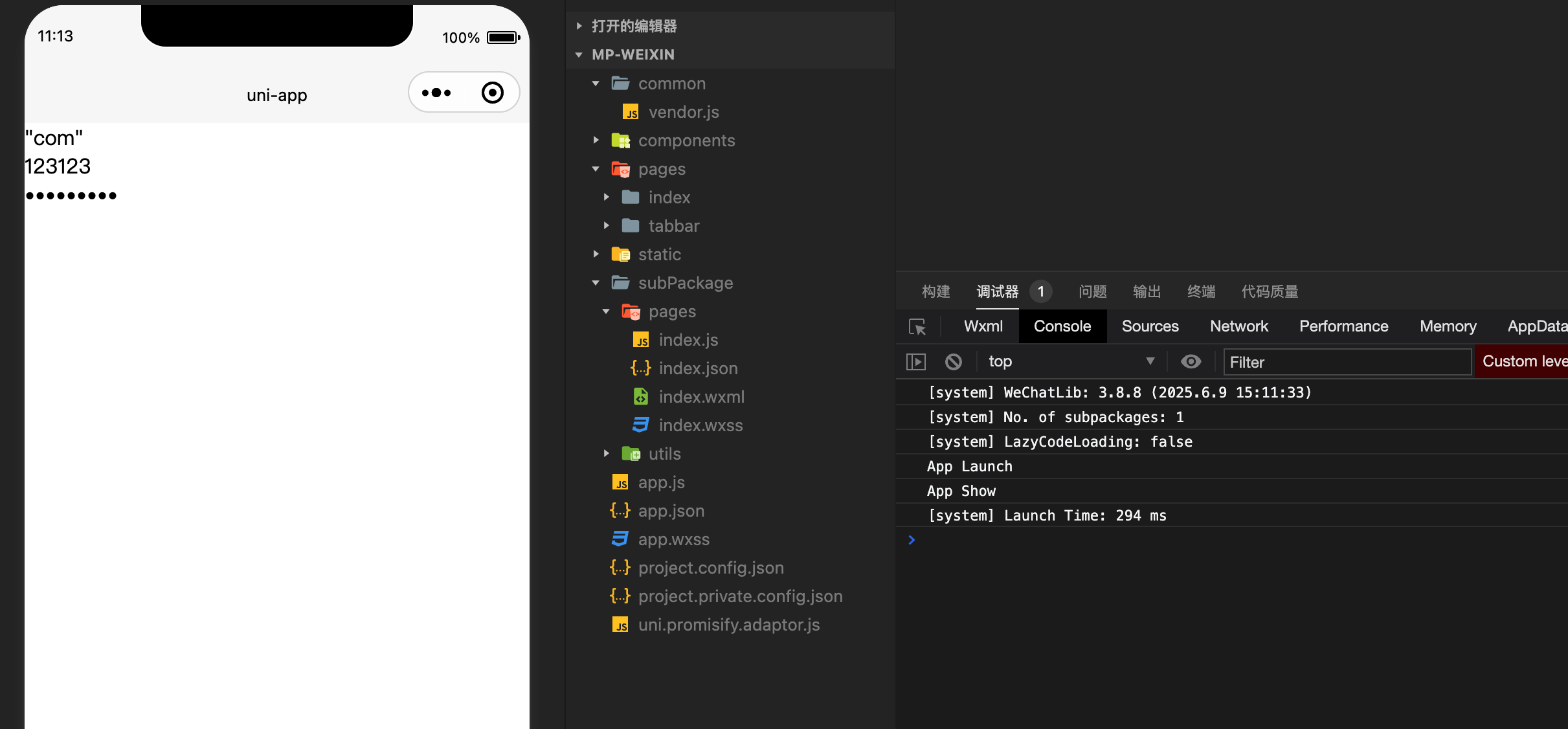Collapse the MP-WEIXIN project root

pyautogui.click(x=579, y=54)
